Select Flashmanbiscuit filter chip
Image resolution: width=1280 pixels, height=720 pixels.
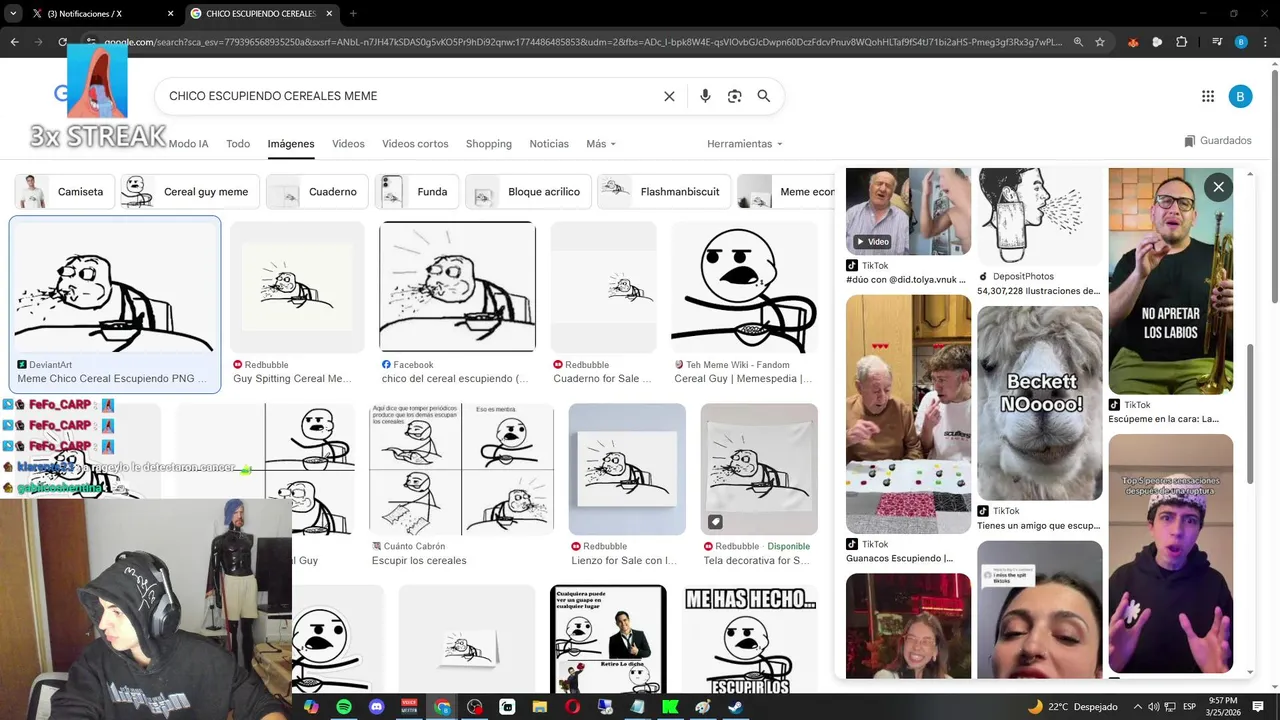(x=664, y=192)
